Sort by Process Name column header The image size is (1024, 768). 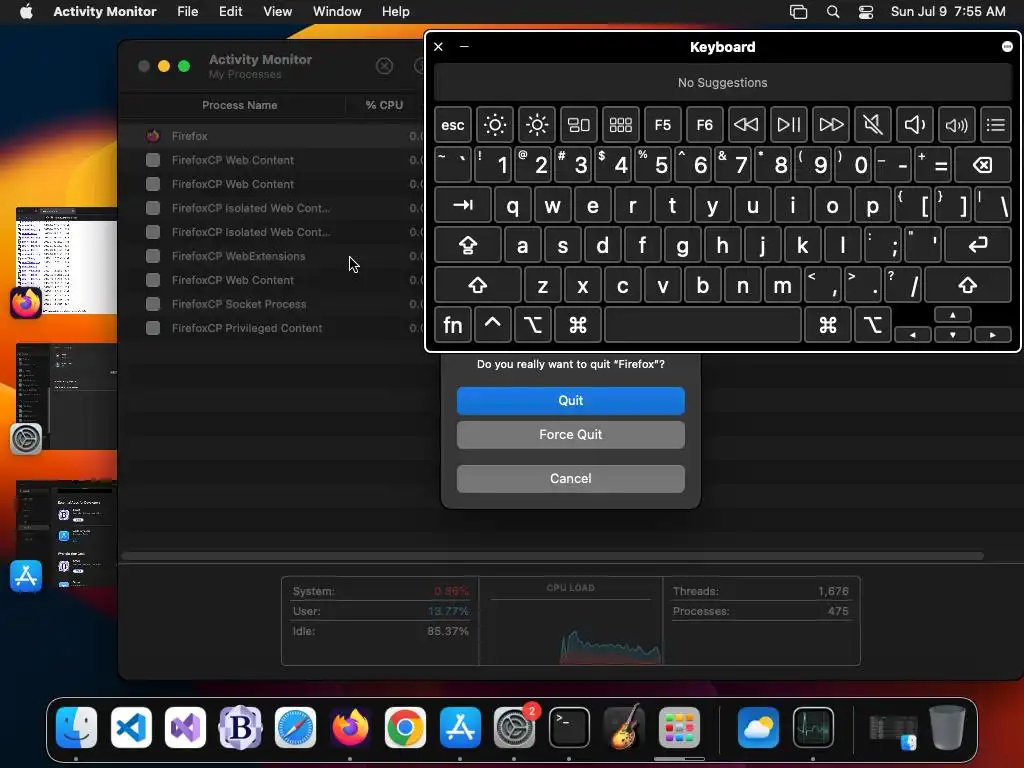(239, 104)
